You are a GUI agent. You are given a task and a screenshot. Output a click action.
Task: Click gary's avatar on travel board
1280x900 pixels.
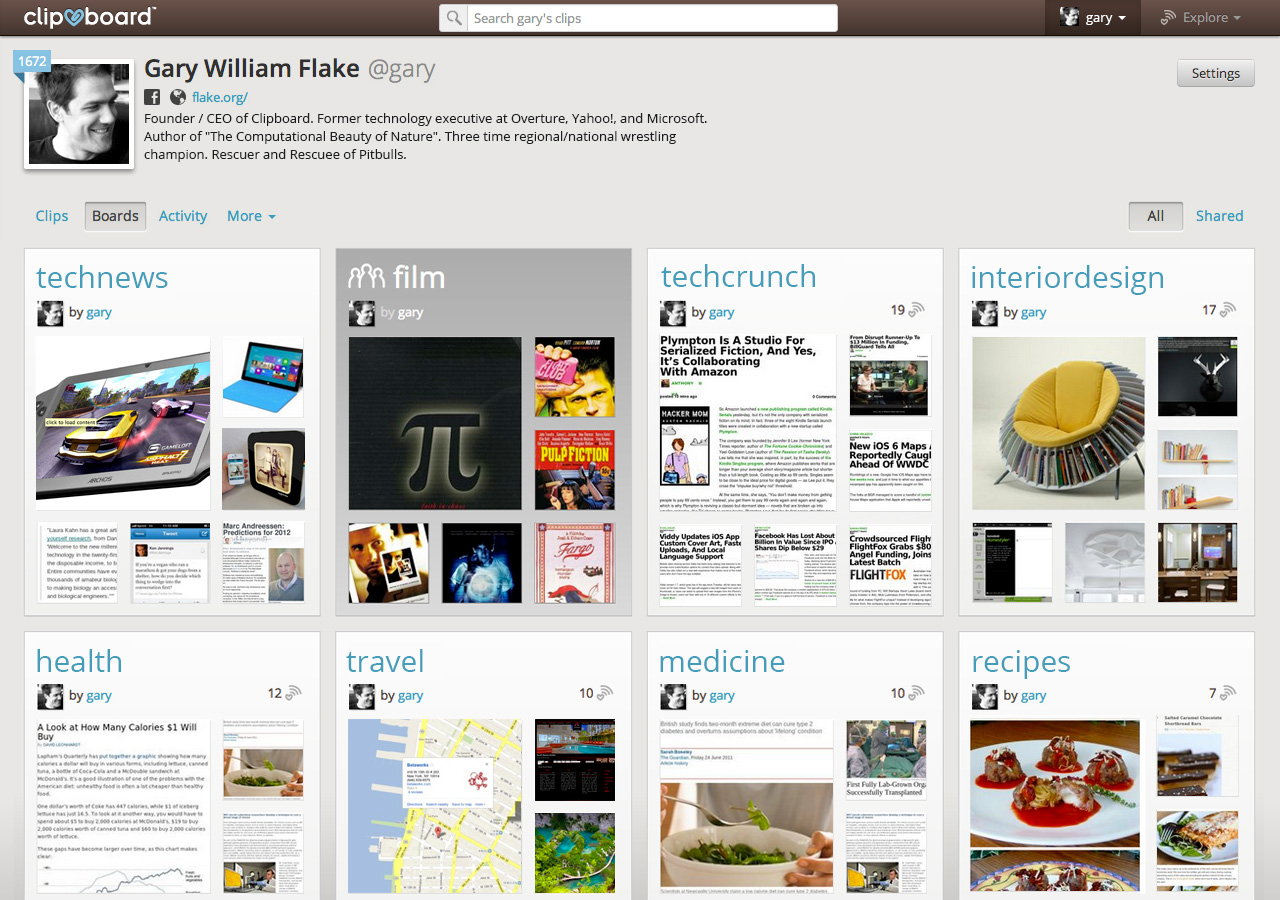(x=361, y=696)
